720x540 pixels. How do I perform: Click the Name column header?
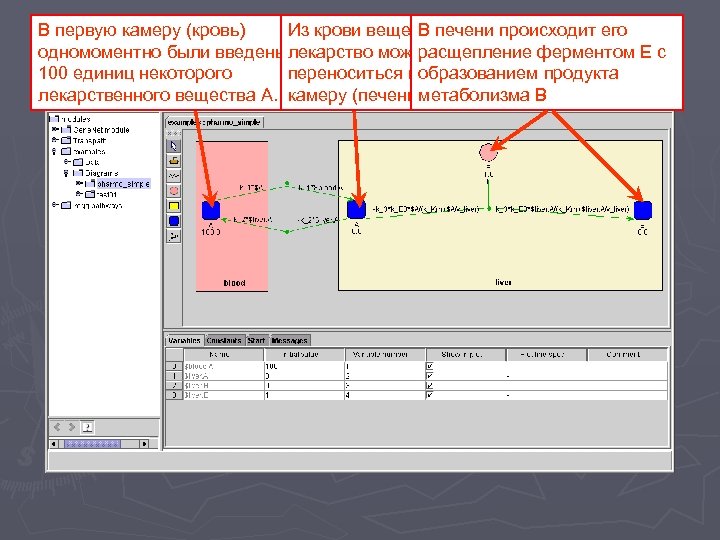[224, 354]
